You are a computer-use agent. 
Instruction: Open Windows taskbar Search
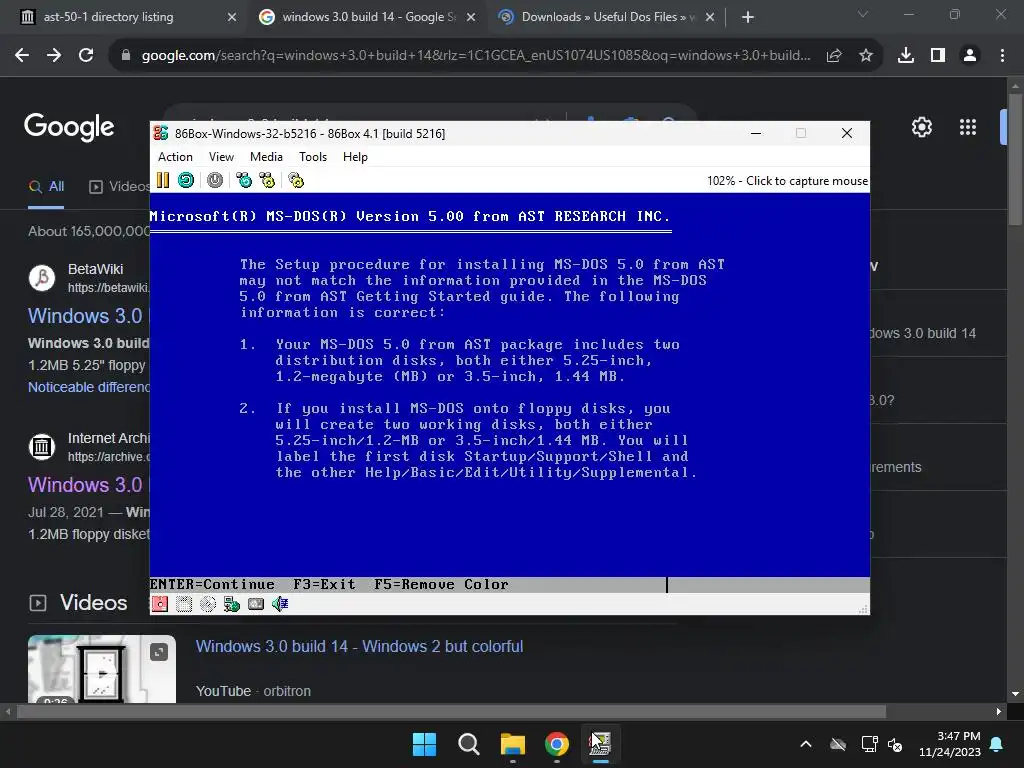tap(469, 744)
